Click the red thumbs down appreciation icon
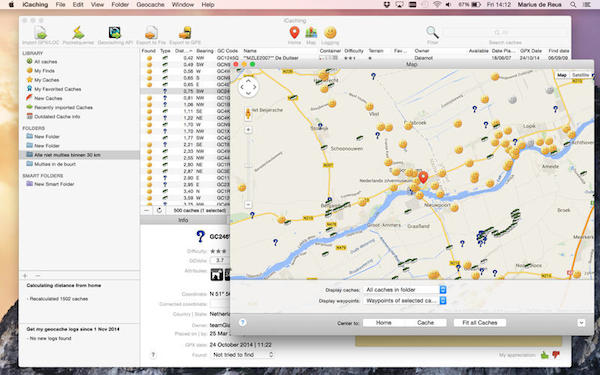 [x=556, y=355]
